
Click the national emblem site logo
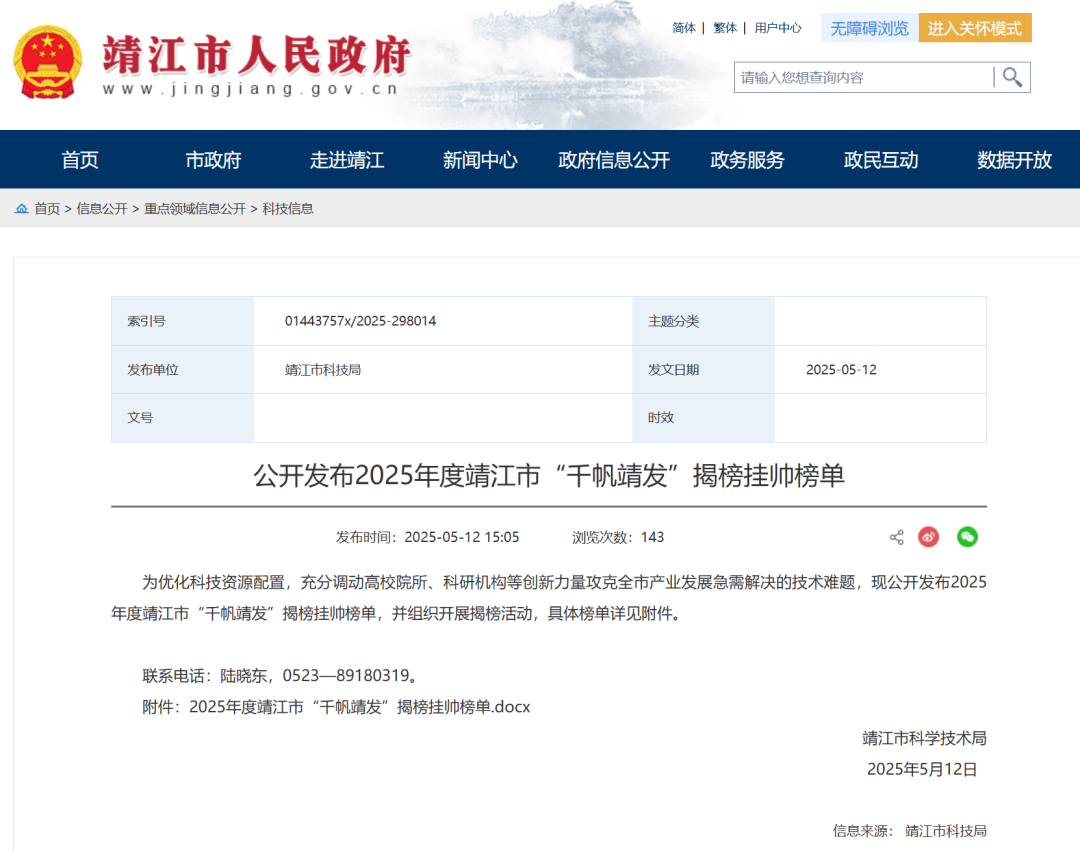click(x=46, y=60)
